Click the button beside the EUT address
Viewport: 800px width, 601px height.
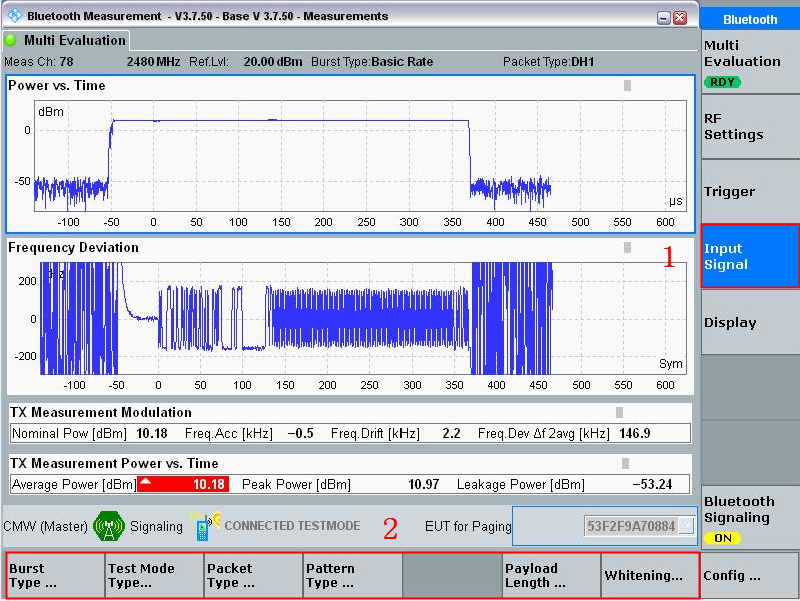687,526
